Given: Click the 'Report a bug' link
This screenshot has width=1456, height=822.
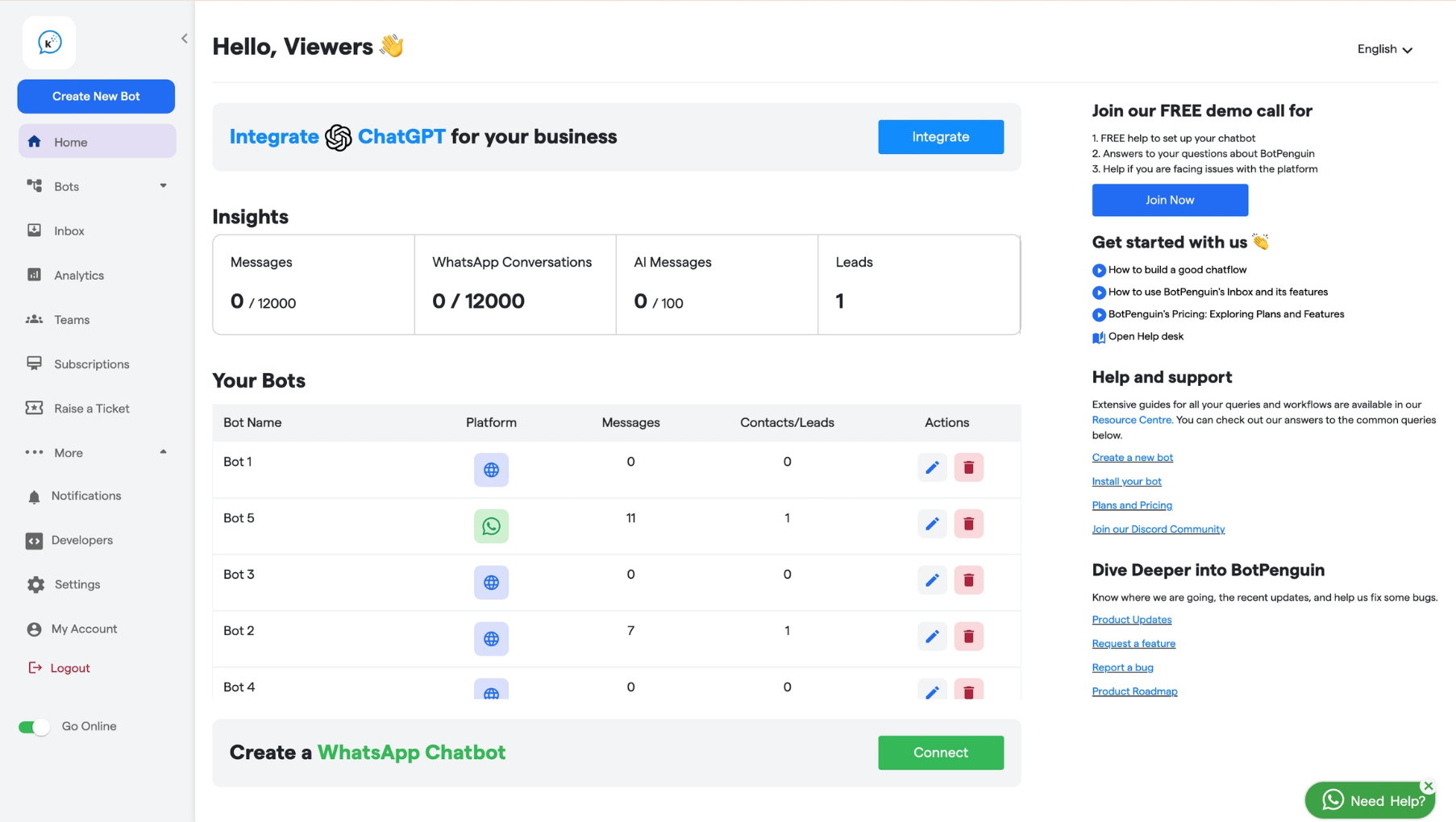Looking at the screenshot, I should pyautogui.click(x=1122, y=667).
